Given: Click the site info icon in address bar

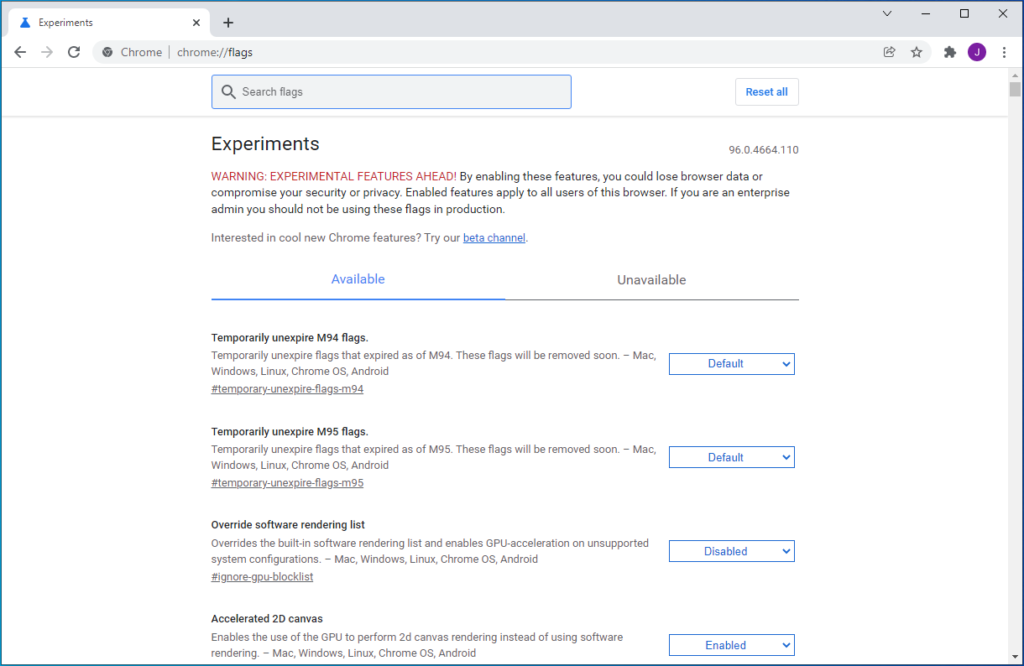Looking at the screenshot, I should tap(107, 51).
